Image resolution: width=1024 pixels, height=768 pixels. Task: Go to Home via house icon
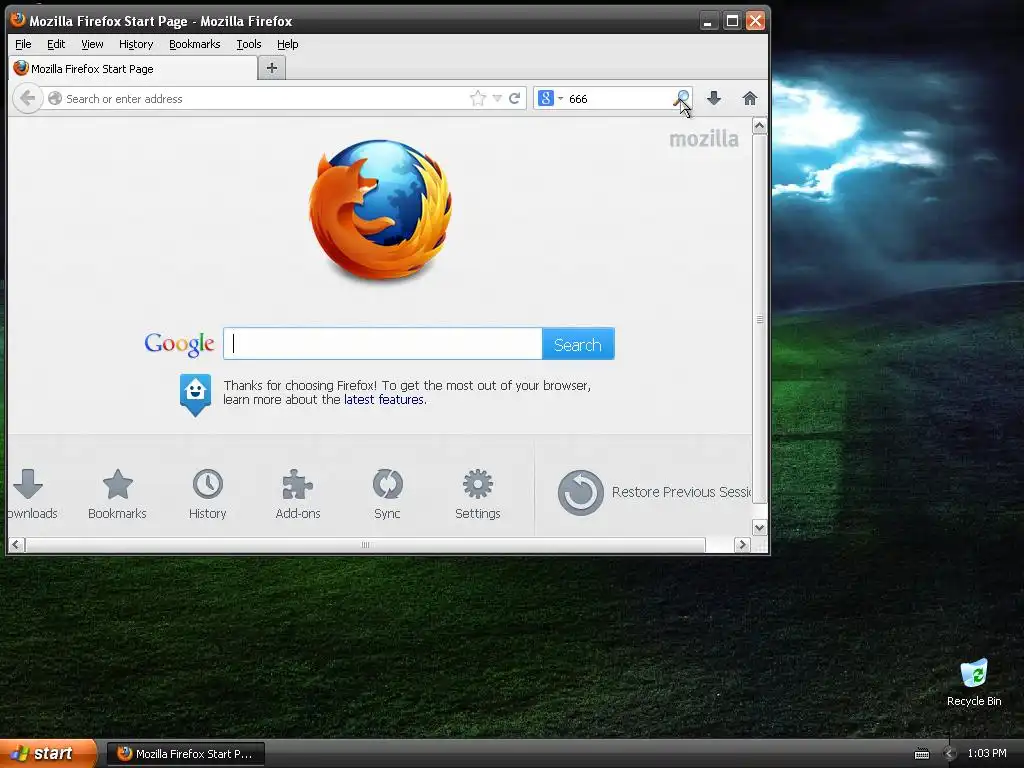pyautogui.click(x=750, y=99)
